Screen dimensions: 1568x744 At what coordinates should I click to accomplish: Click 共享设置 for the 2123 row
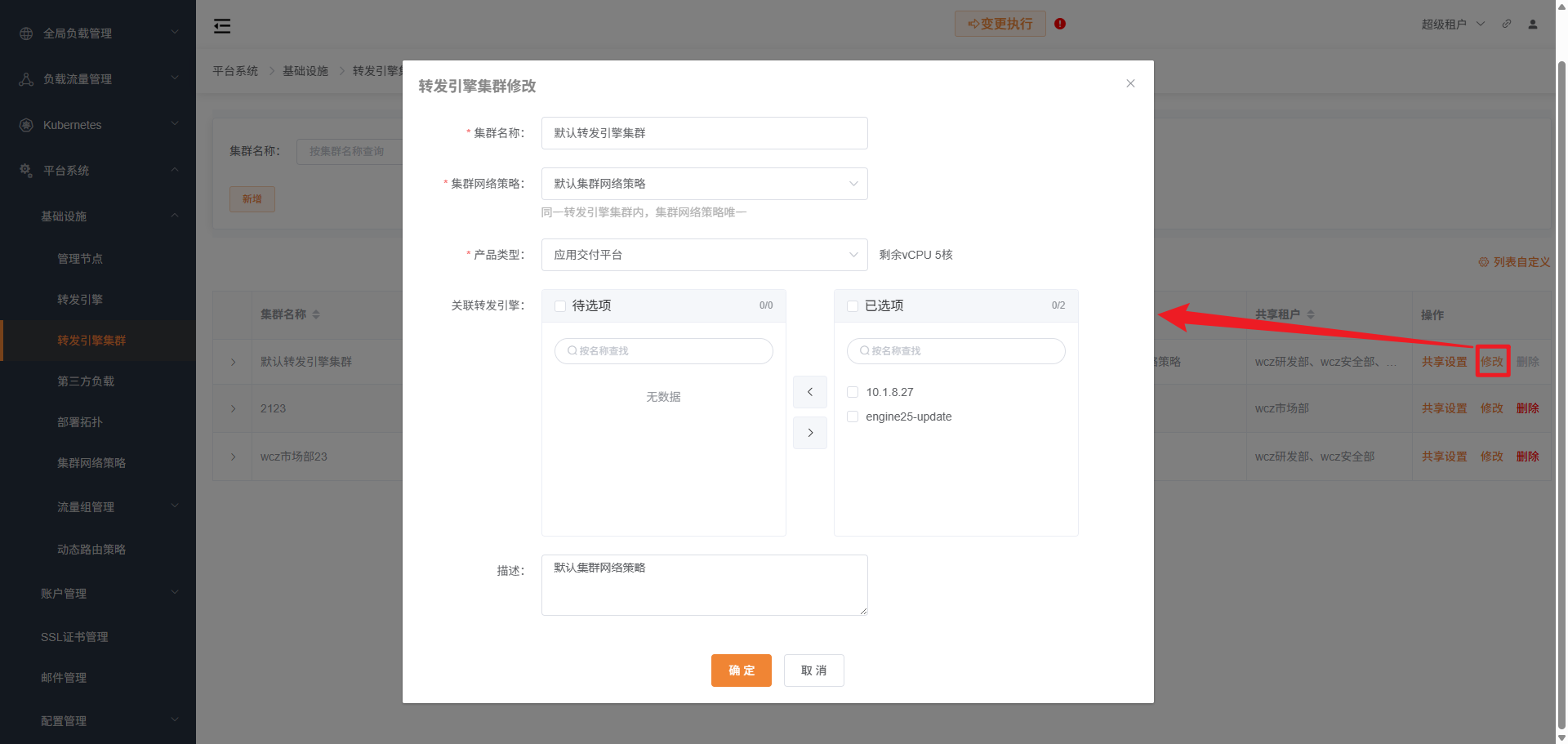pyautogui.click(x=1444, y=408)
